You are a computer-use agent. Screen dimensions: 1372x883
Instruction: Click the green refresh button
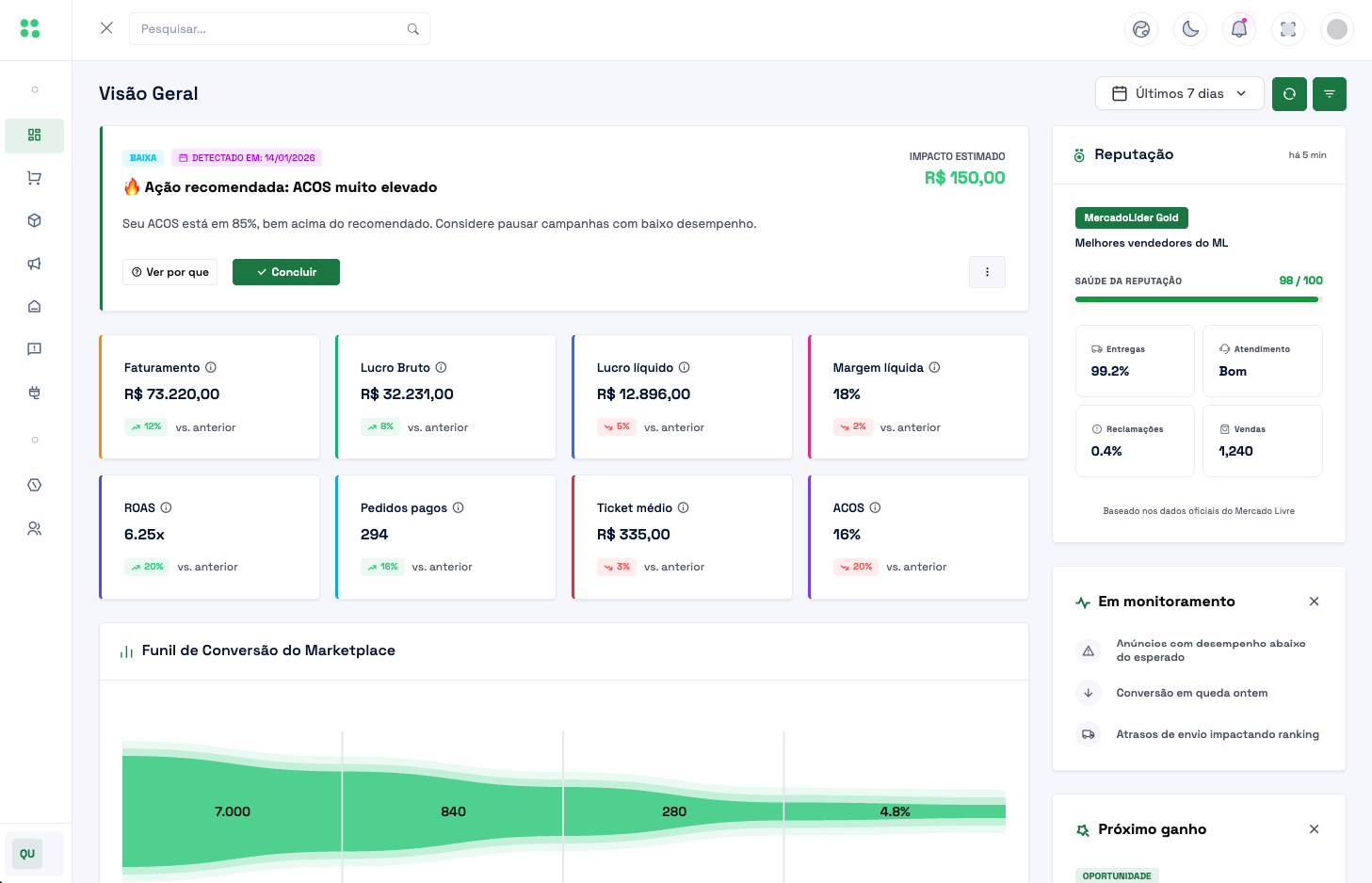[x=1289, y=94]
